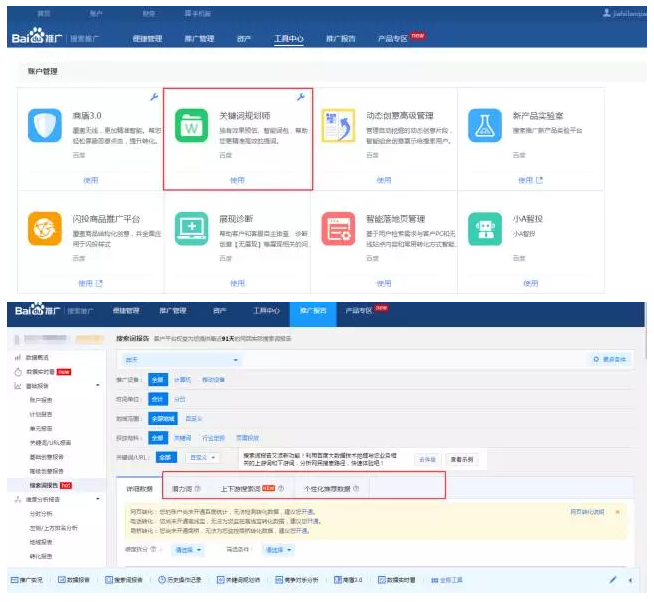Screen dimensions: 654x602
Task: Select 关键词 under the 投放物料 filter
Action: coord(182,438)
